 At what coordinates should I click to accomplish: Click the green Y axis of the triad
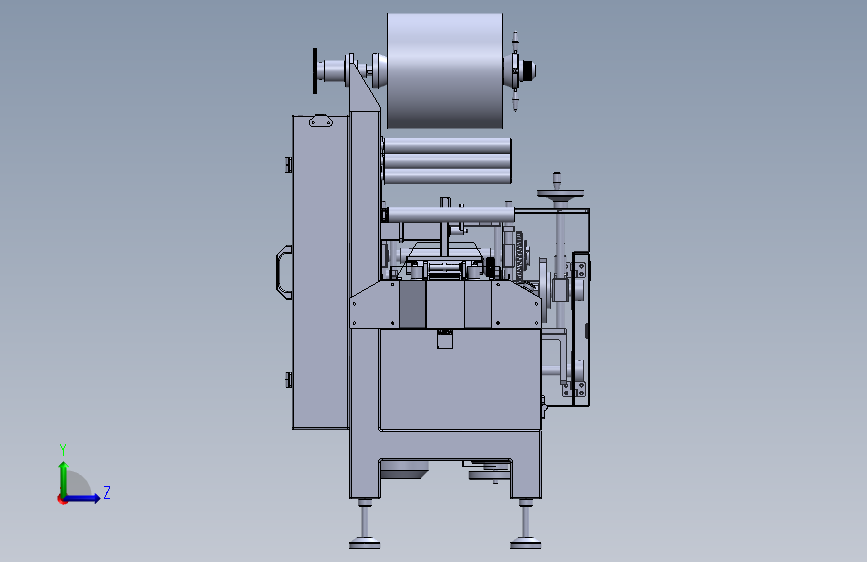click(x=64, y=478)
